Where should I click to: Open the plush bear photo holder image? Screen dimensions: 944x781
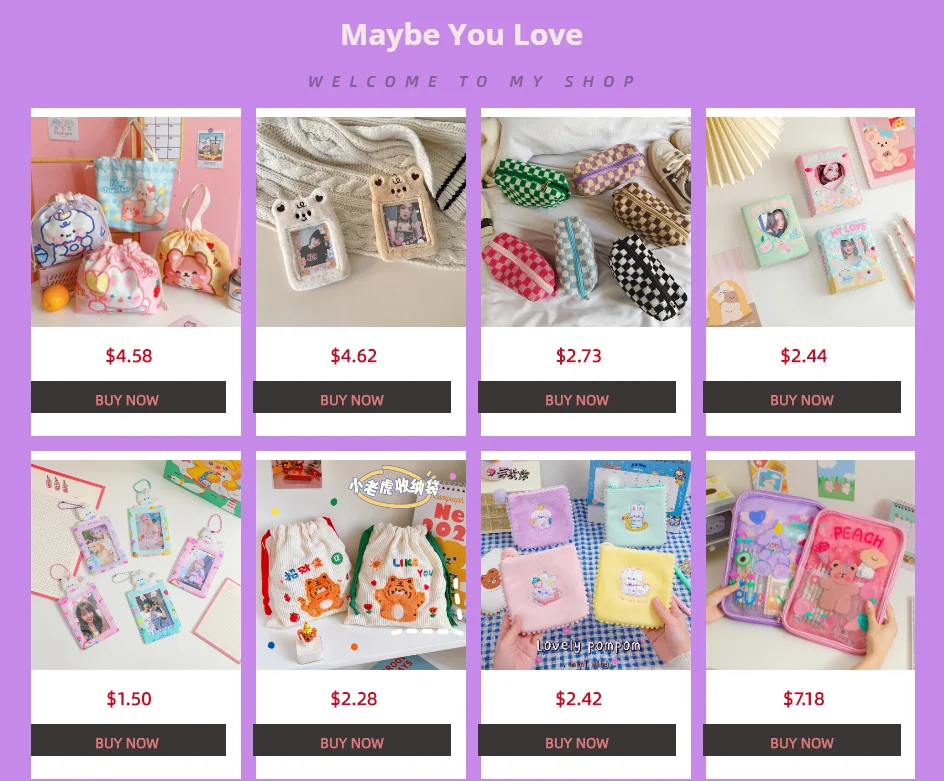[x=361, y=222]
